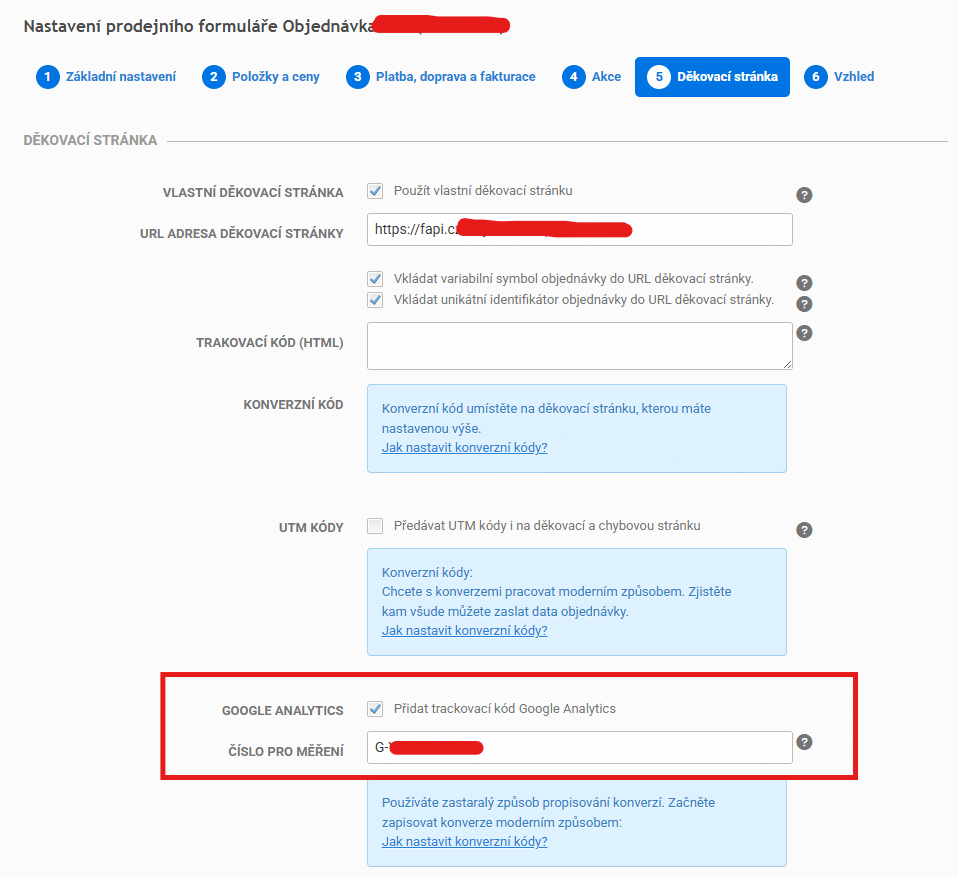The image size is (958, 878).
Task: Open help tooltip for Trakovací kód (HTML)
Action: [x=804, y=333]
